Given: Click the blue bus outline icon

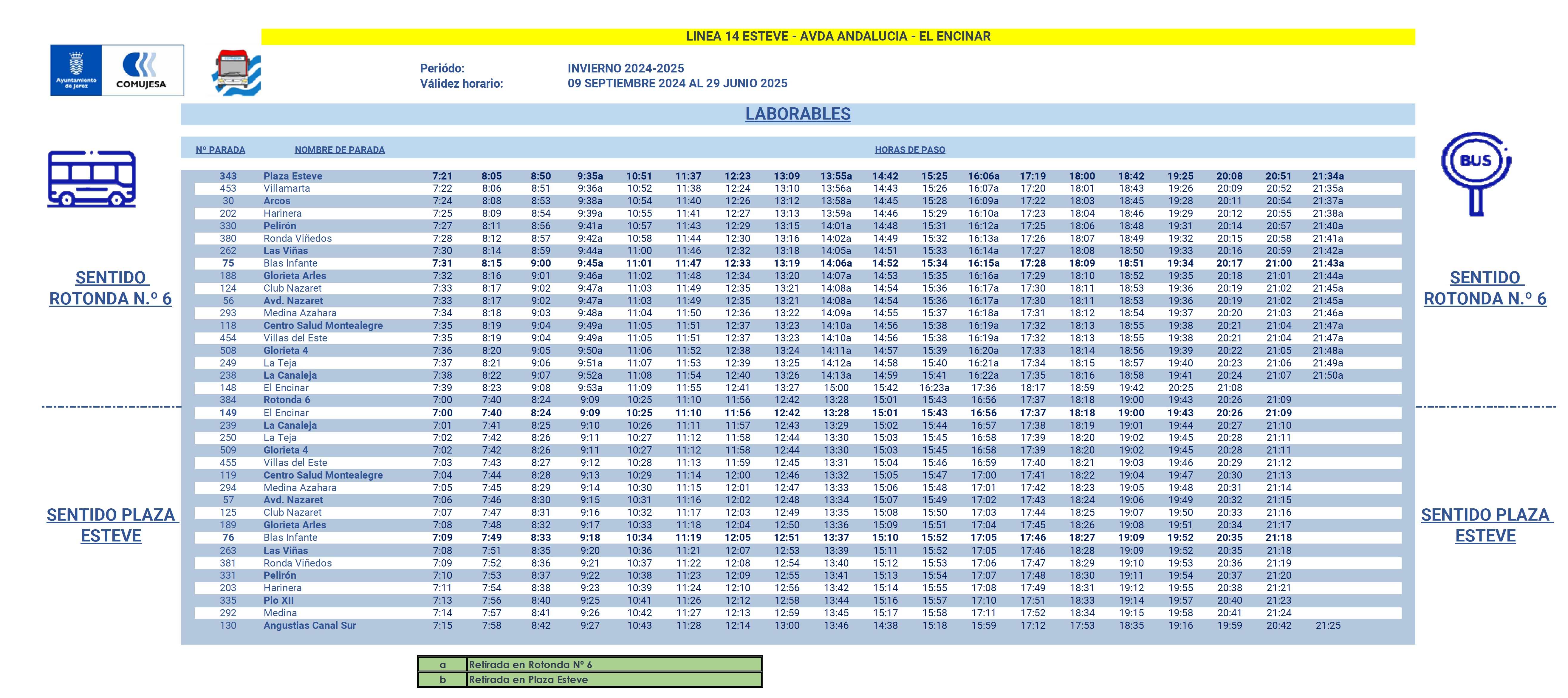Looking at the screenshot, I should pos(92,179).
